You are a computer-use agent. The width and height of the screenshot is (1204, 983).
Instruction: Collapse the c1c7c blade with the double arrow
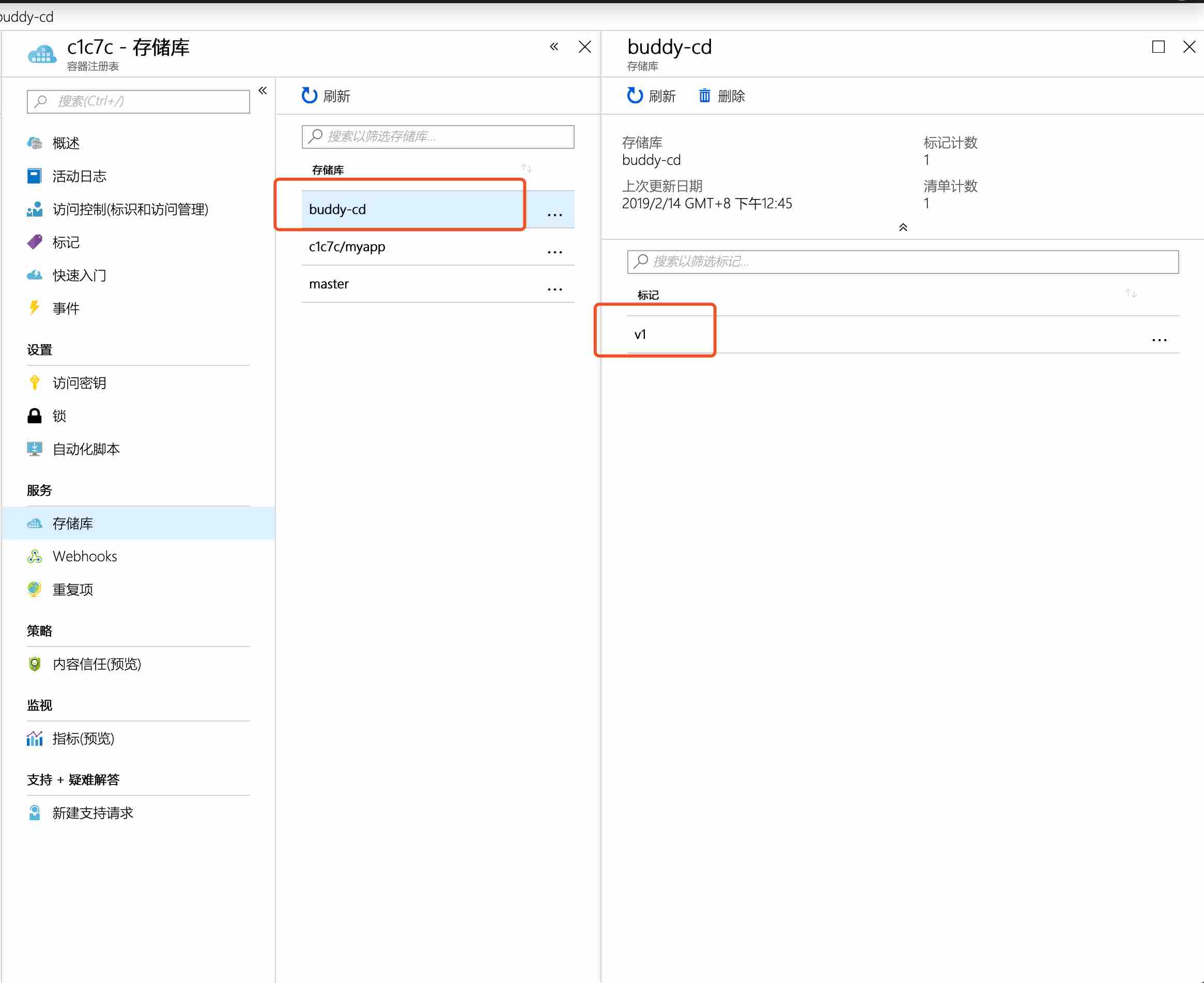pyautogui.click(x=554, y=47)
